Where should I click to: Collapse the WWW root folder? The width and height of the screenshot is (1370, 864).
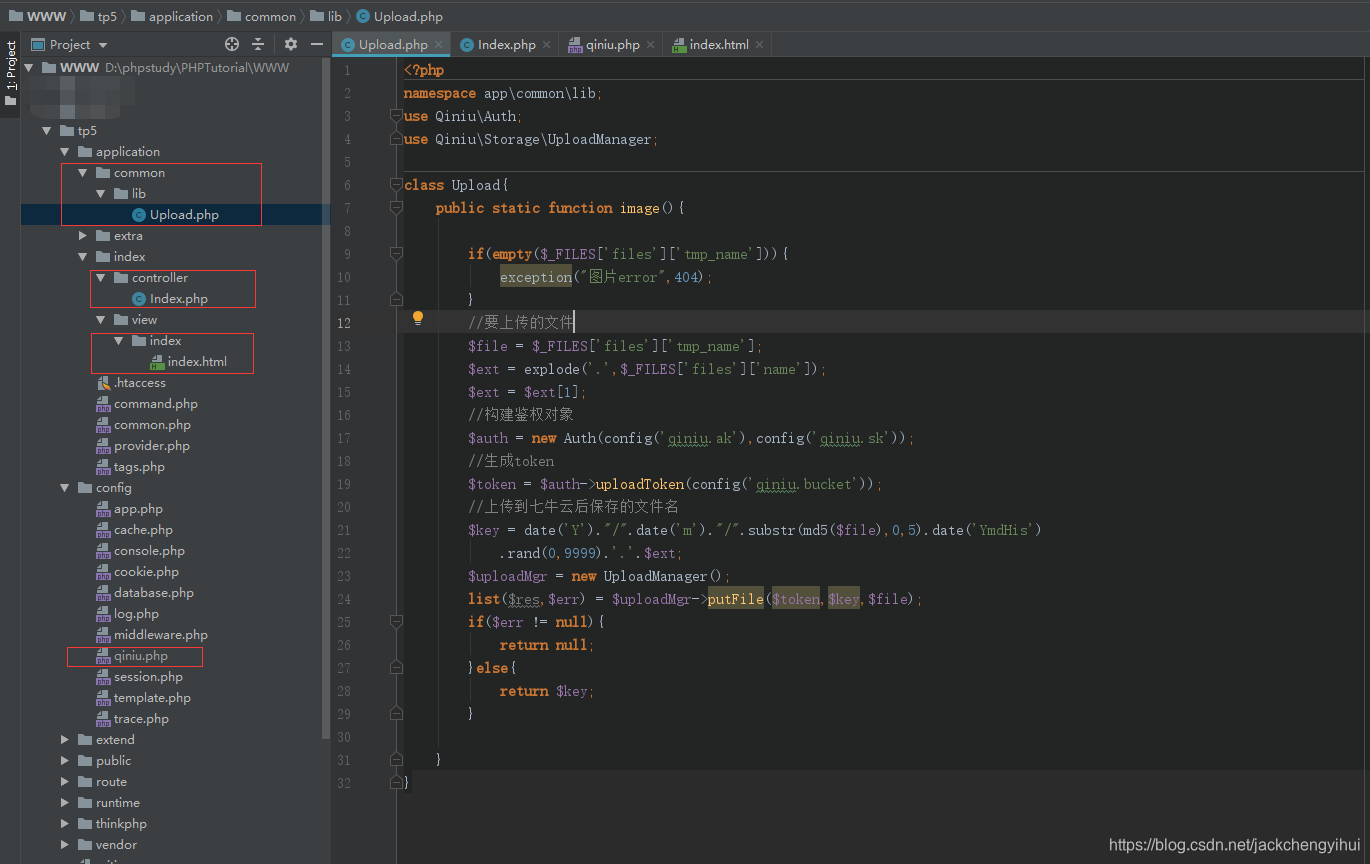(29, 68)
